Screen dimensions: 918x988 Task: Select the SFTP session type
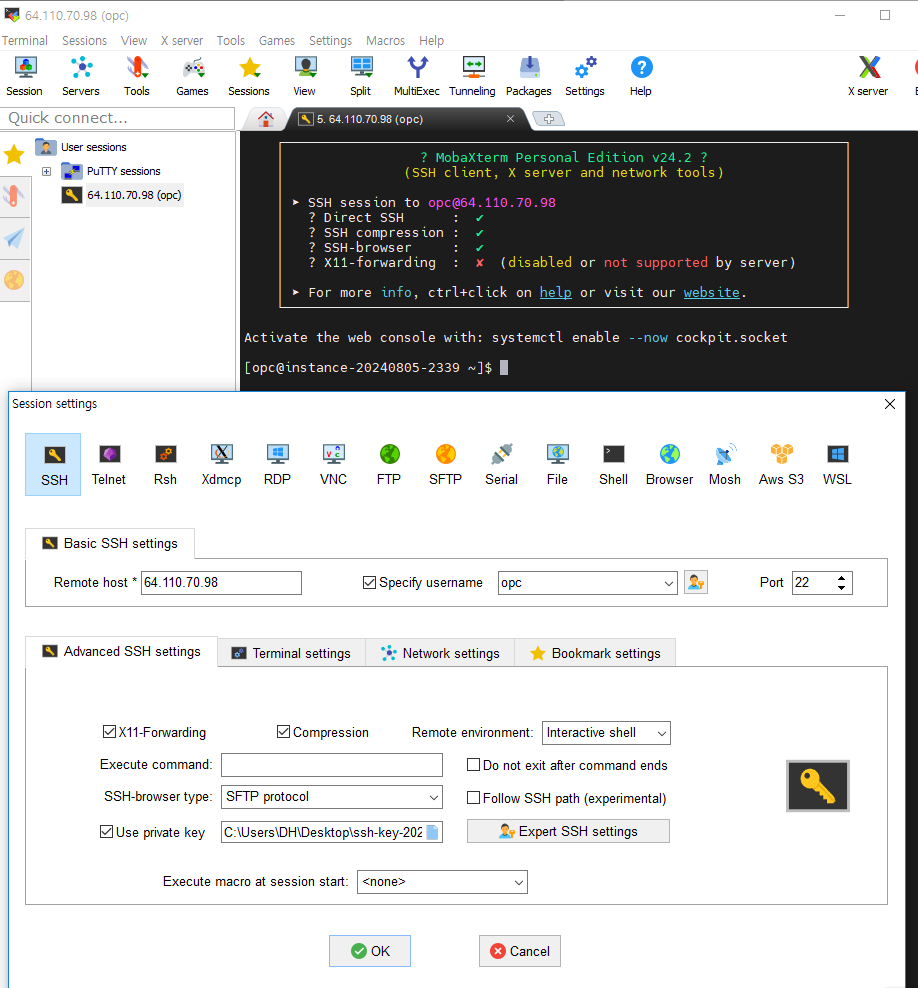(x=445, y=464)
